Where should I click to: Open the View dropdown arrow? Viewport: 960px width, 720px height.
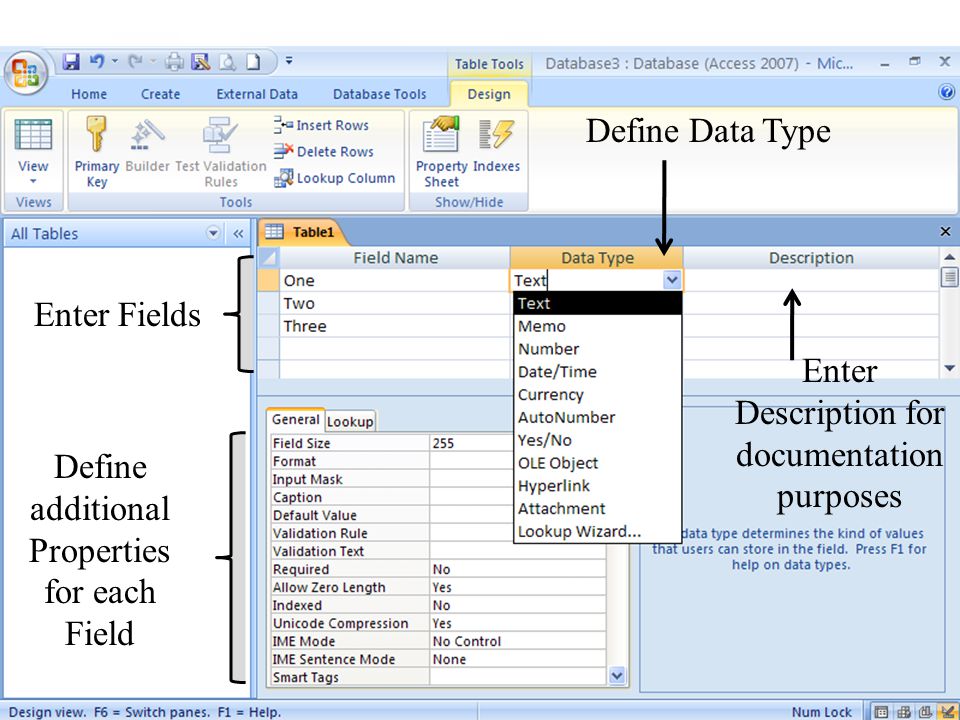pos(33,181)
